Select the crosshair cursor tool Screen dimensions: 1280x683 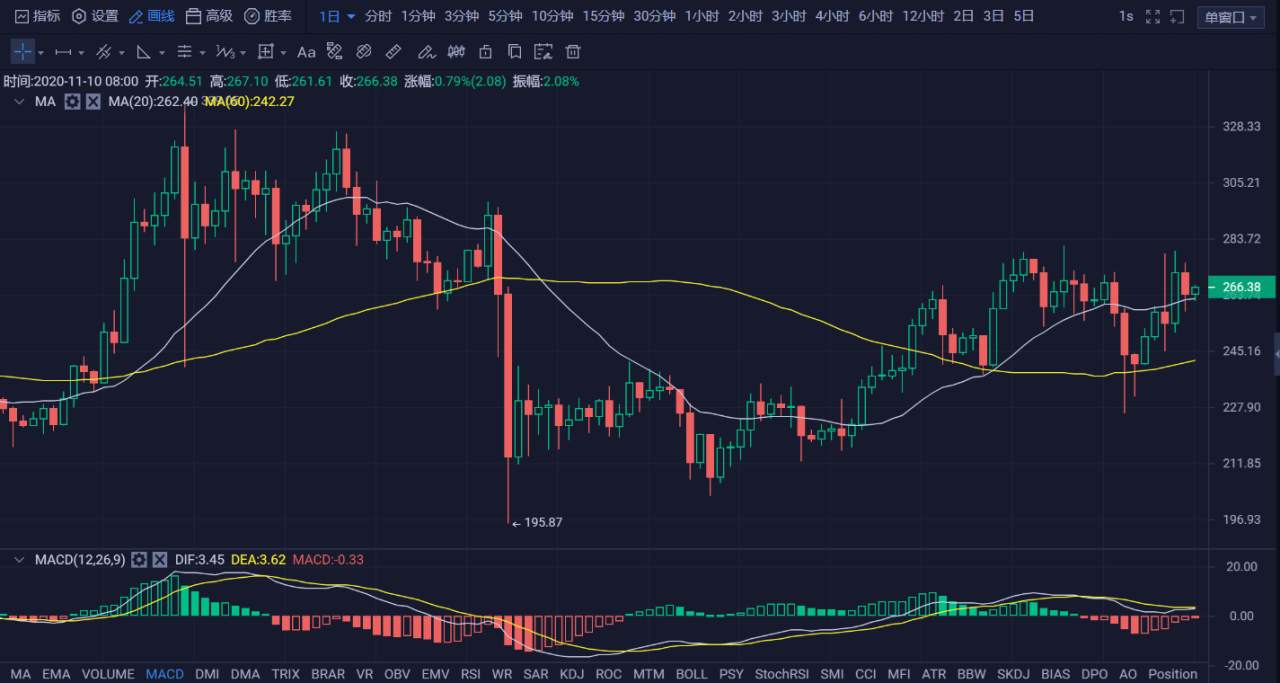pos(22,52)
